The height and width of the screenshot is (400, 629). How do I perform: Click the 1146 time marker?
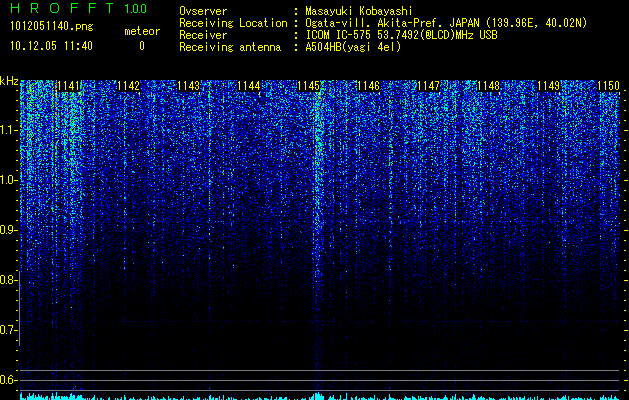pyautogui.click(x=368, y=86)
